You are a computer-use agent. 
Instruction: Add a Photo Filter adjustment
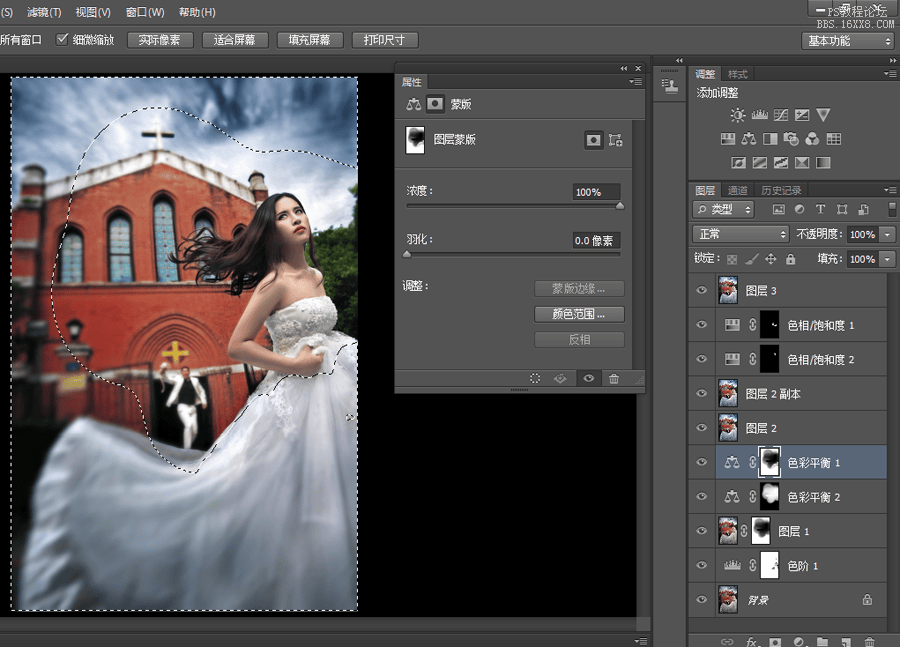click(x=791, y=139)
